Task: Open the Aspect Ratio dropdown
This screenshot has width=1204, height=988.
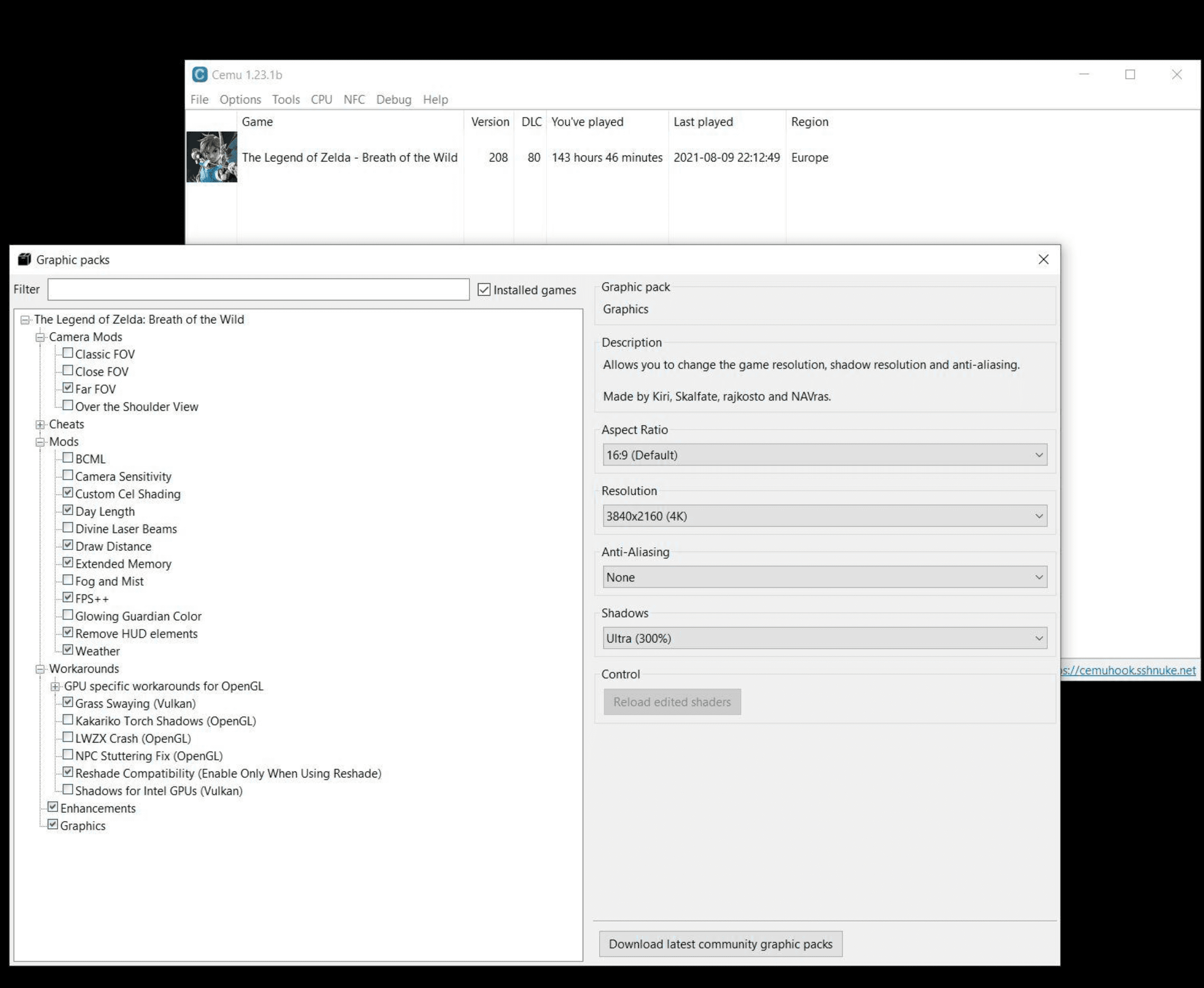Action: (825, 455)
